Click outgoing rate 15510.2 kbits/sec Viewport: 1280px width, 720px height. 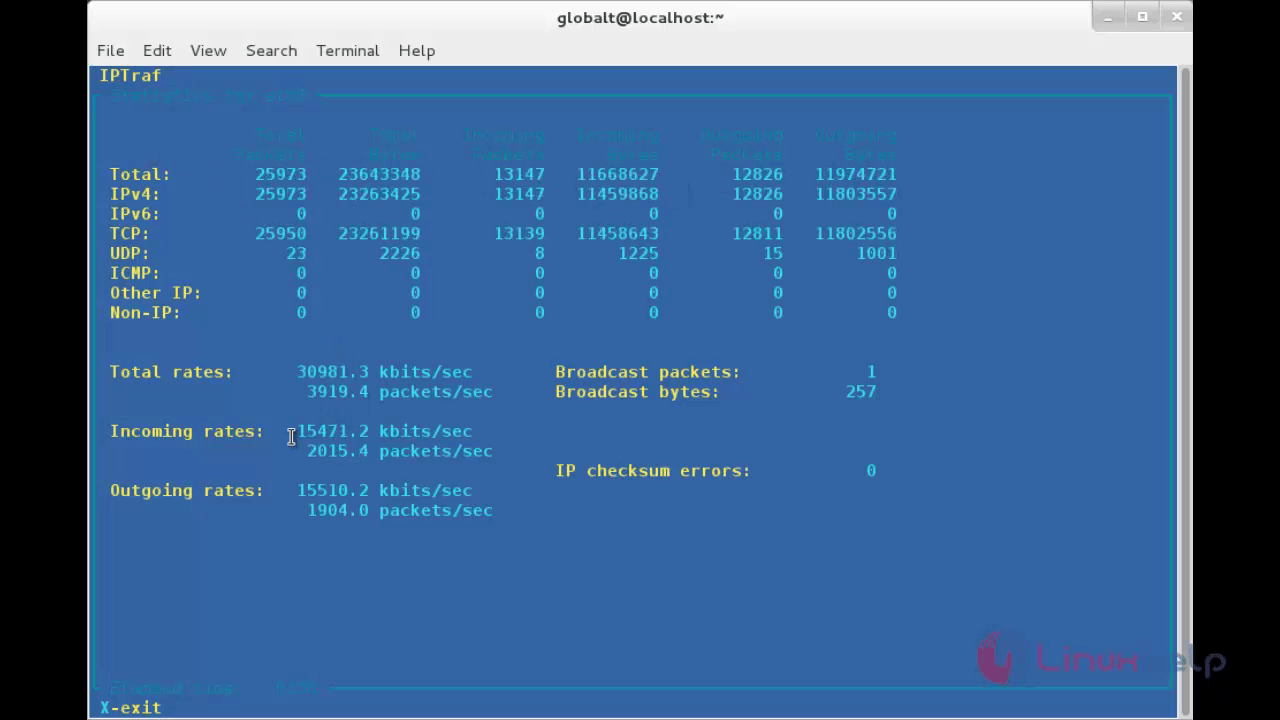pyautogui.click(x=384, y=490)
